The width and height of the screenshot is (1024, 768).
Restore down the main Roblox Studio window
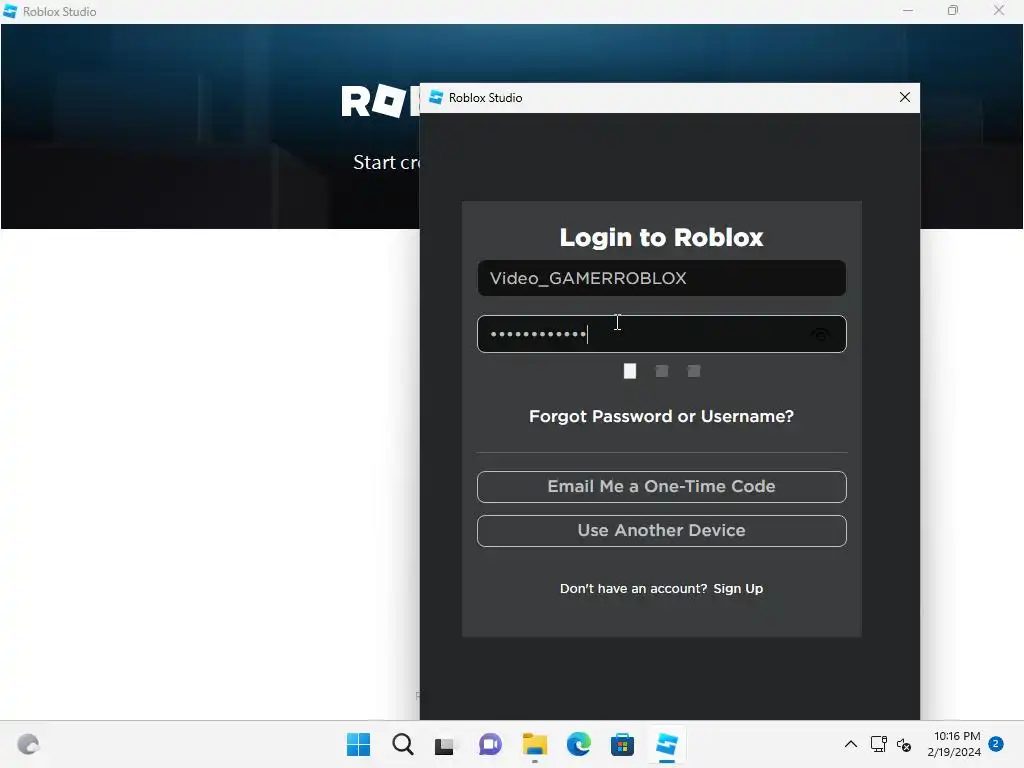point(953,10)
